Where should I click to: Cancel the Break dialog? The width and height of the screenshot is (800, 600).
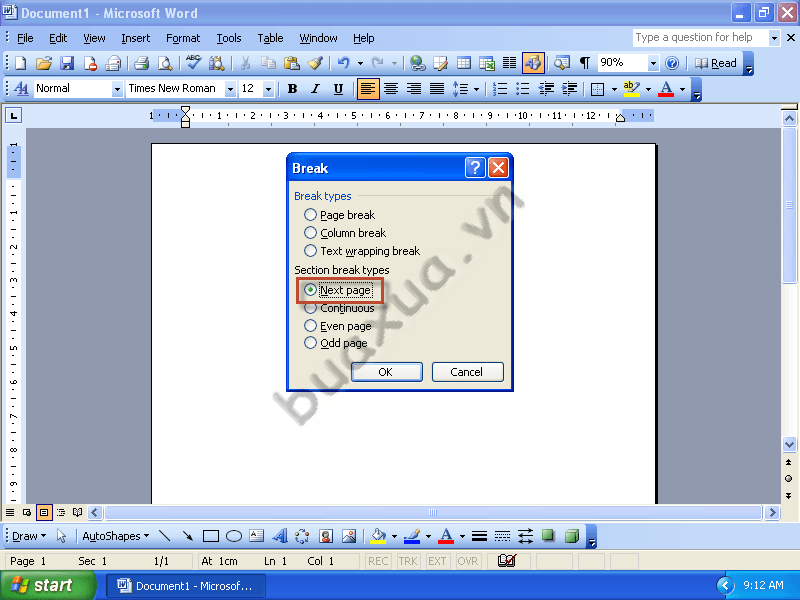pyautogui.click(x=467, y=372)
